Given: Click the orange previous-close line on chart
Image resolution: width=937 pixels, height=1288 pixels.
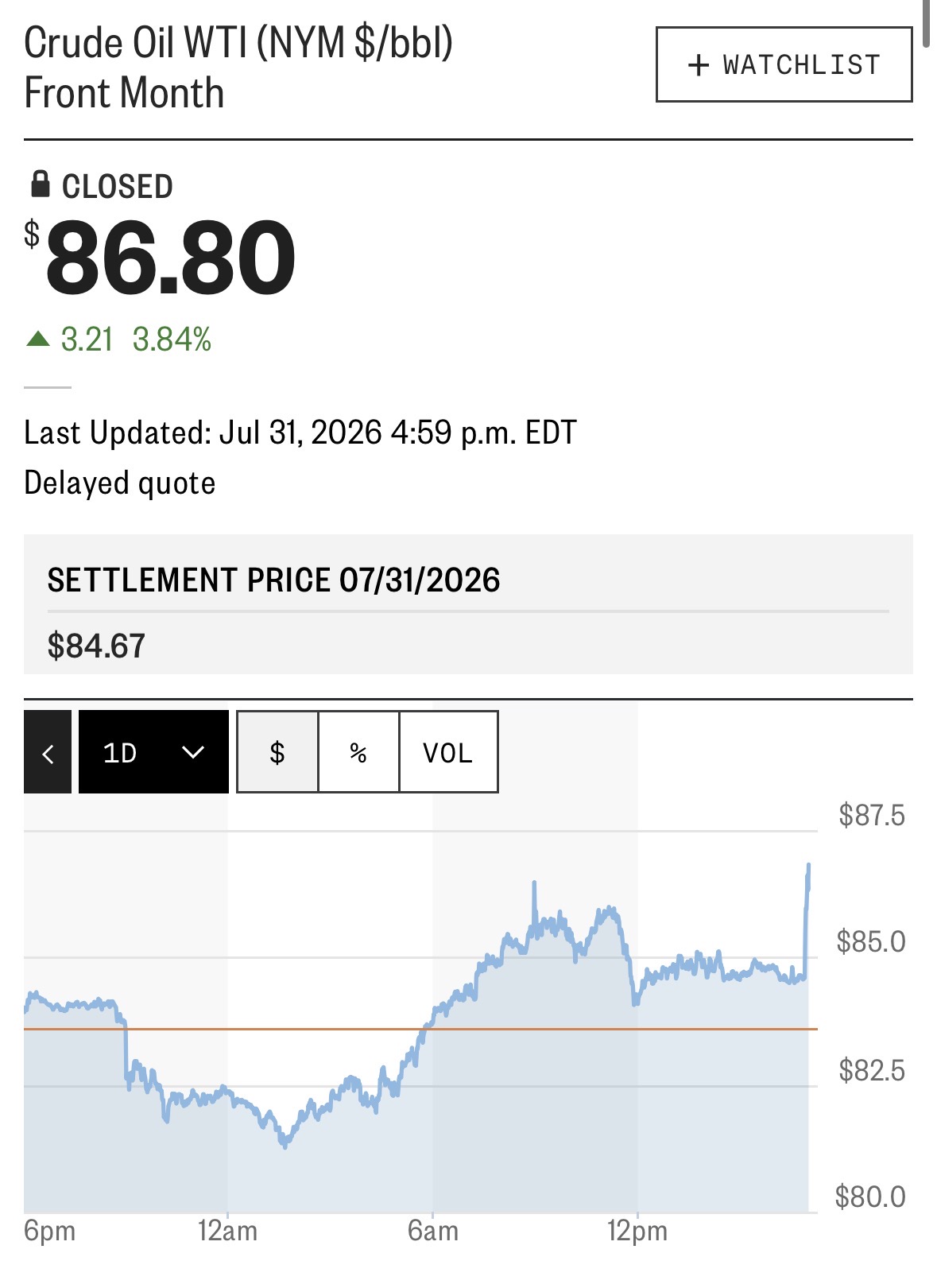Looking at the screenshot, I should pos(420,1029).
